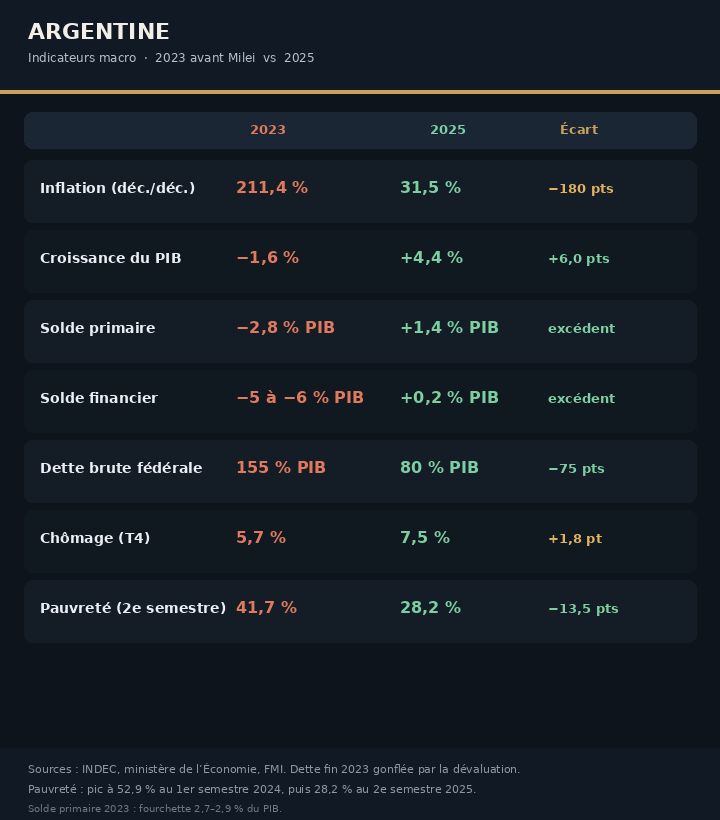The height and width of the screenshot is (820, 720).
Task: Select the 2023 column header
Action: [x=268, y=130]
